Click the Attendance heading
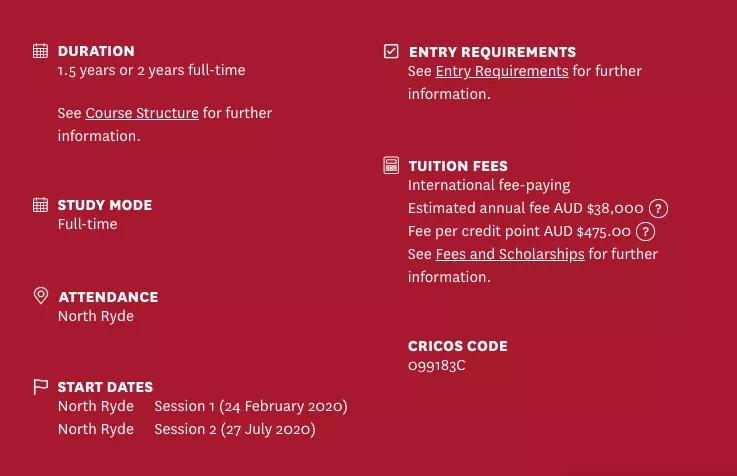 [x=108, y=297]
